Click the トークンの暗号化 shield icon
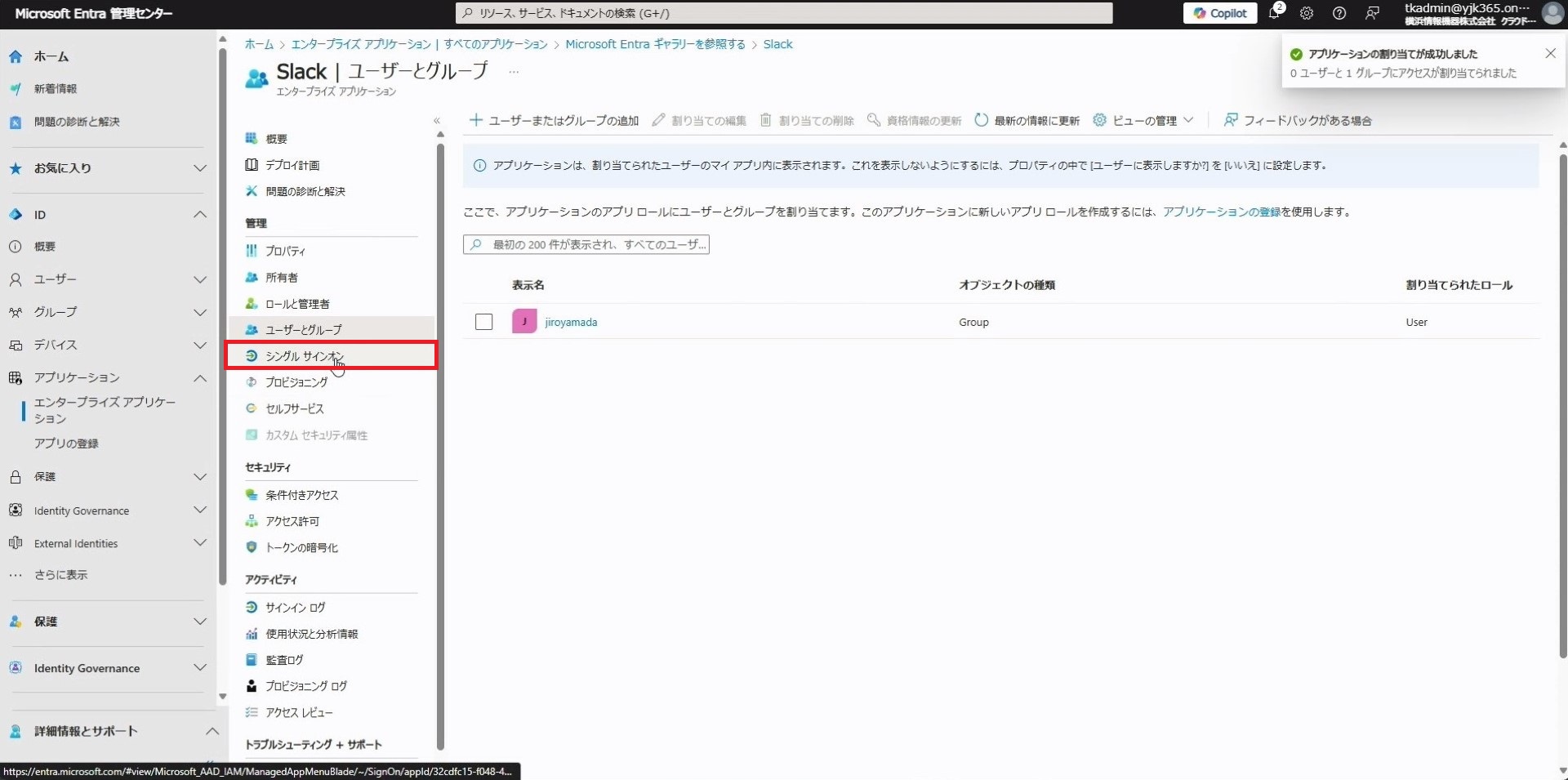1568x780 pixels. point(252,547)
